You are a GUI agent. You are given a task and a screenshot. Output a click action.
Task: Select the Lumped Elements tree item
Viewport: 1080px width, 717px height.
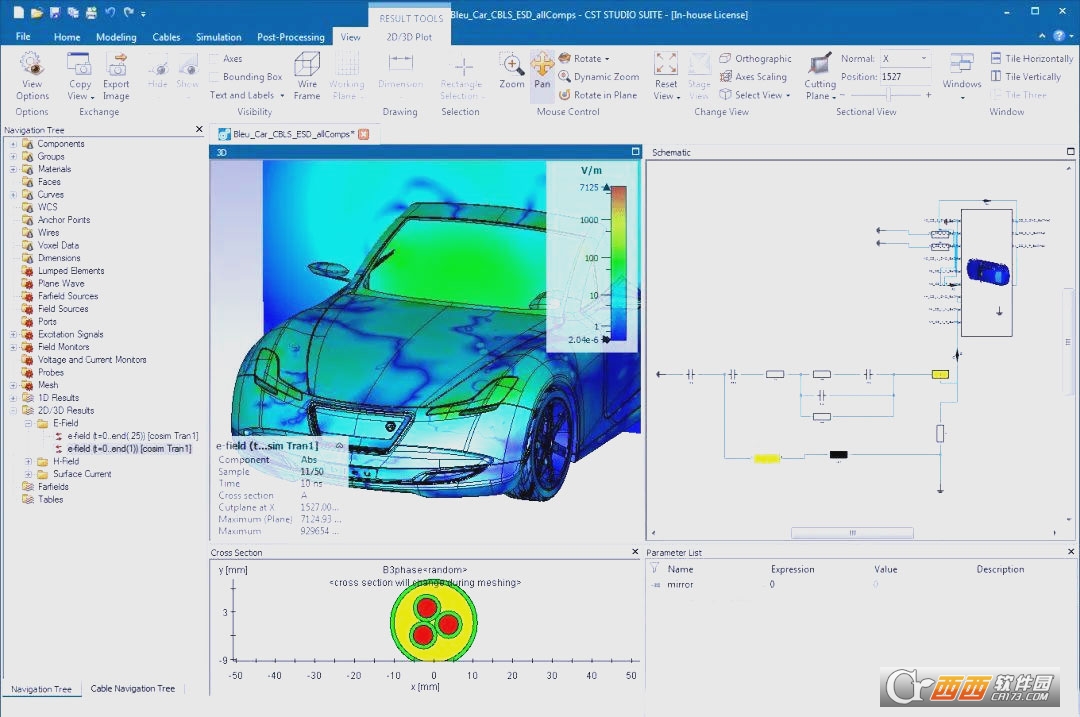71,271
